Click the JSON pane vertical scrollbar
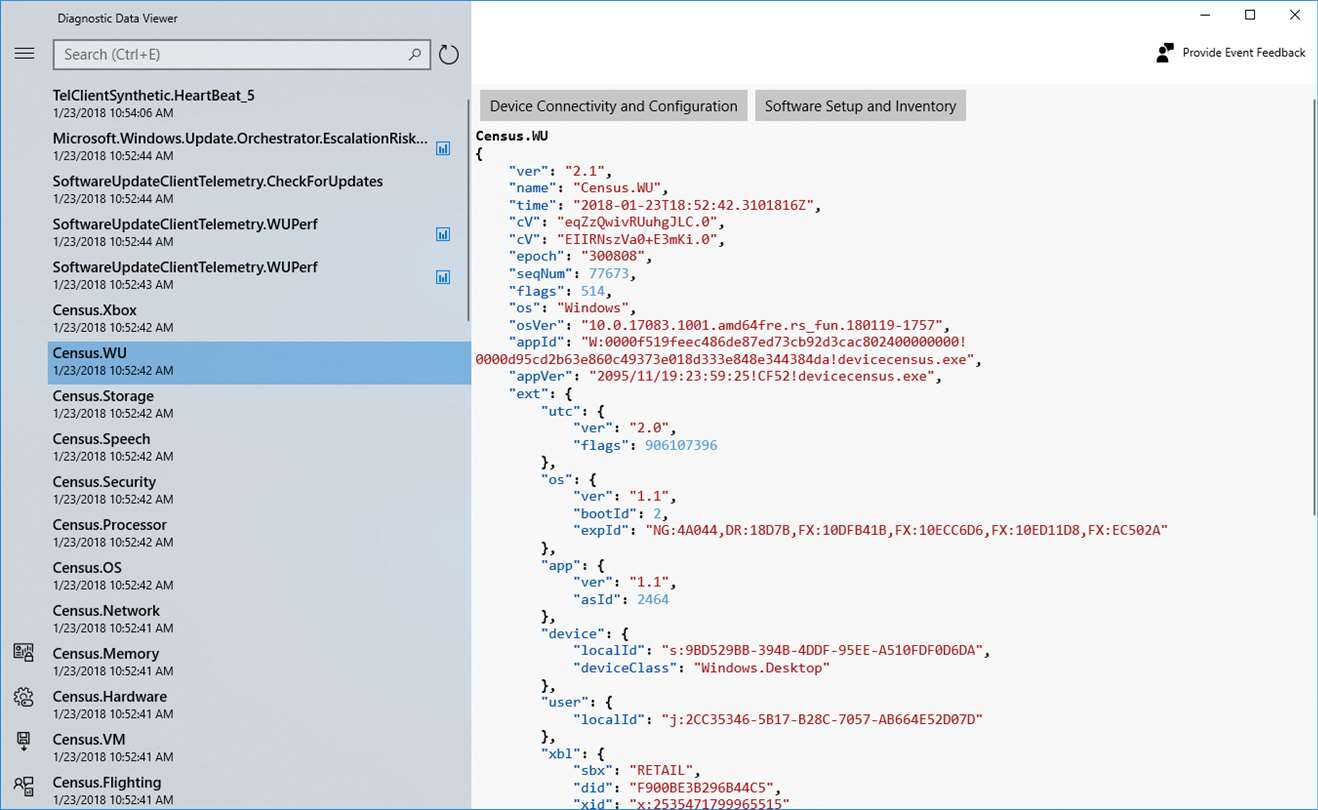Screen dimensions: 1318x810 point(1313,307)
